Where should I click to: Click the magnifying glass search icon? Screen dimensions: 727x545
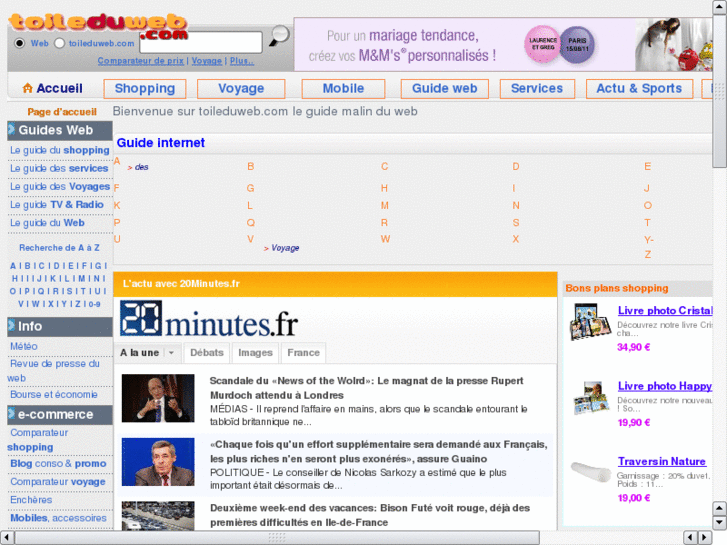(279, 35)
